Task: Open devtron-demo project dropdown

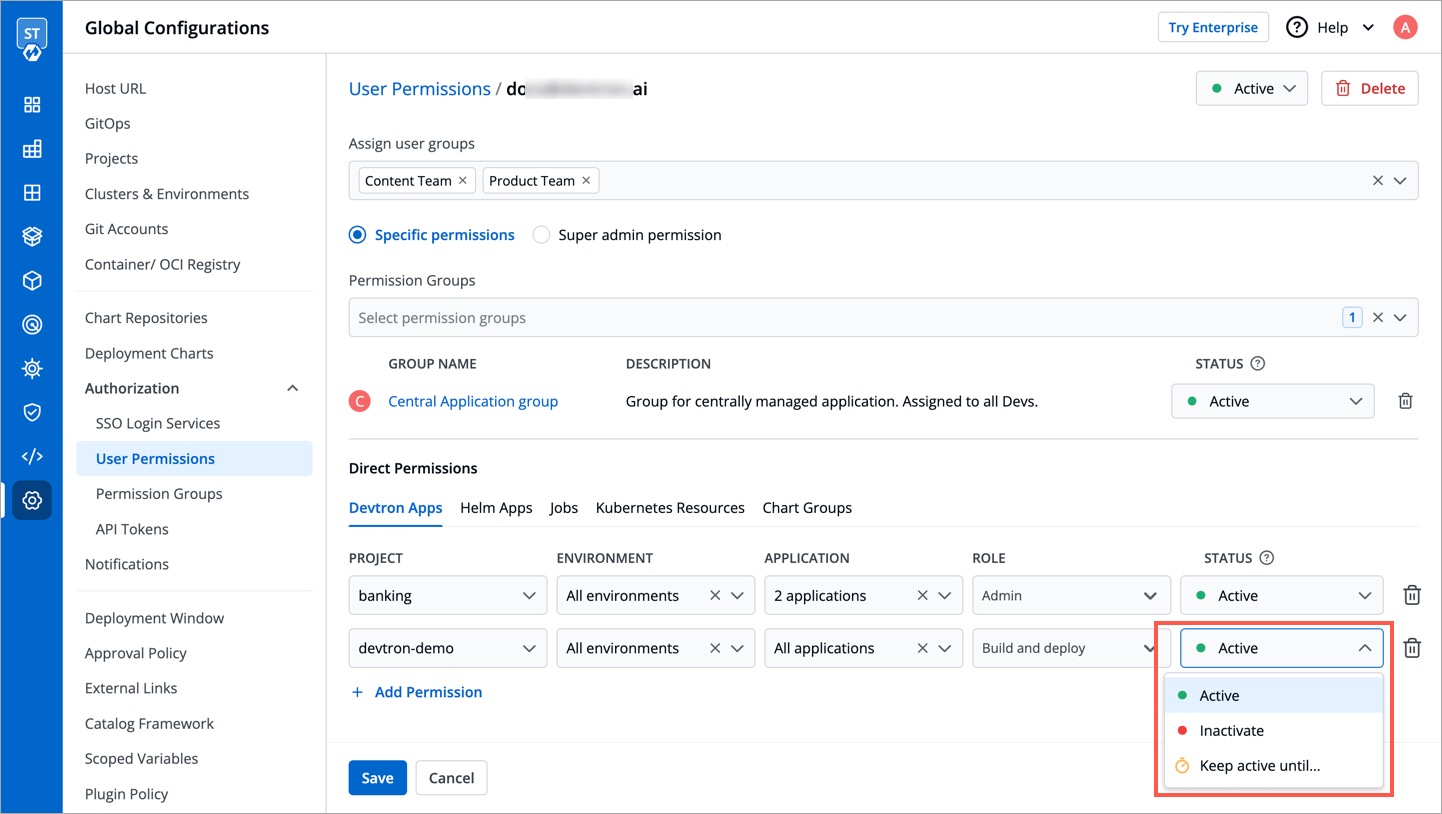Action: (448, 648)
